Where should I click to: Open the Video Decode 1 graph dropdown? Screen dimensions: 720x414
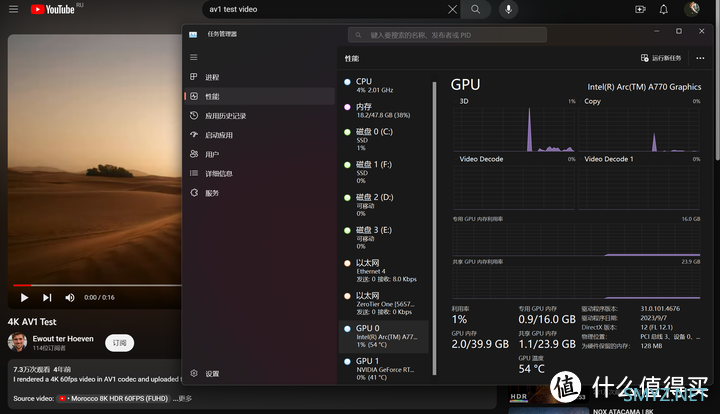pyautogui.click(x=608, y=159)
